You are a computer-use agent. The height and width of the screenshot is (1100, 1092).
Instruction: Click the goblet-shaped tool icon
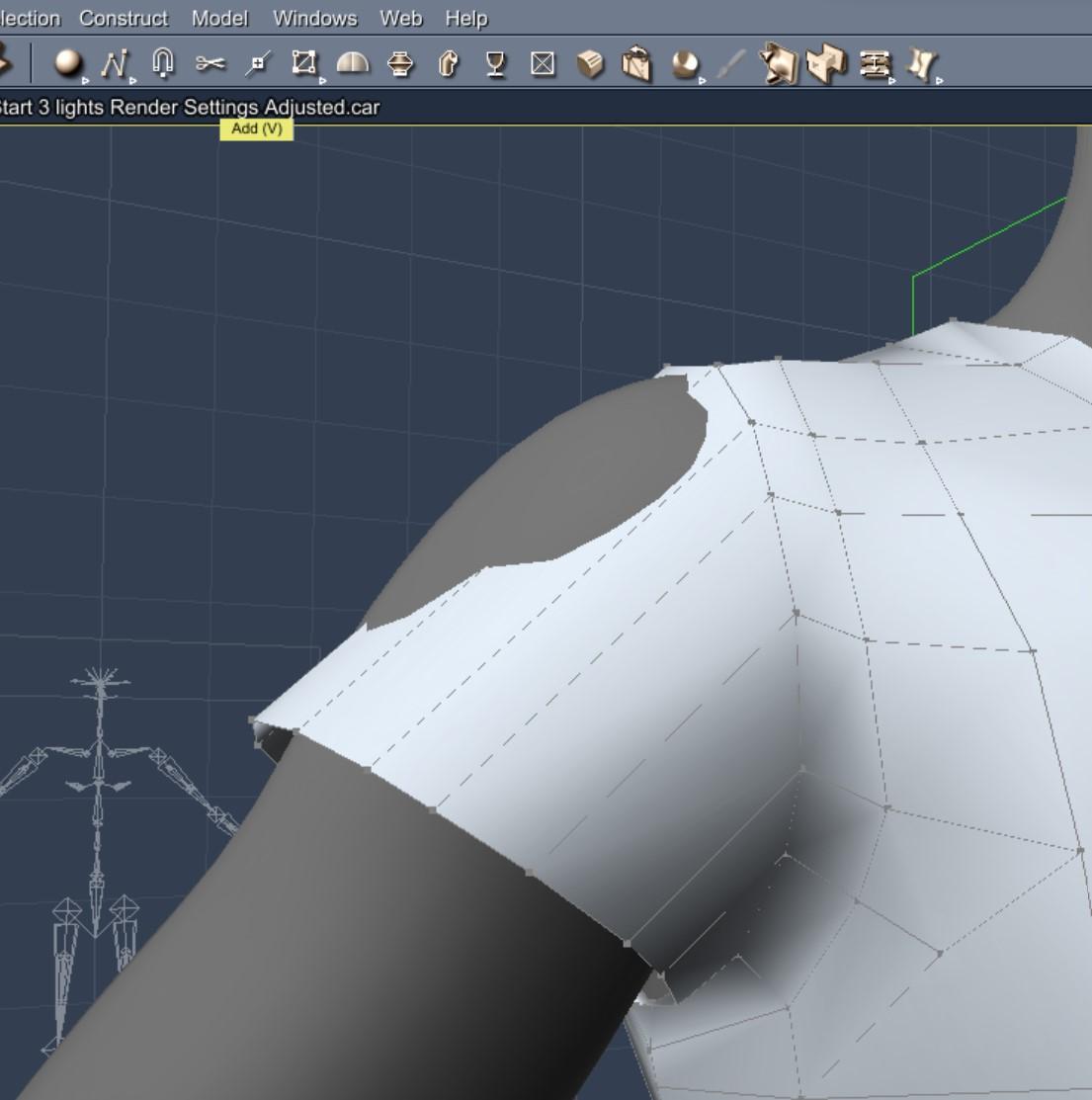click(496, 64)
